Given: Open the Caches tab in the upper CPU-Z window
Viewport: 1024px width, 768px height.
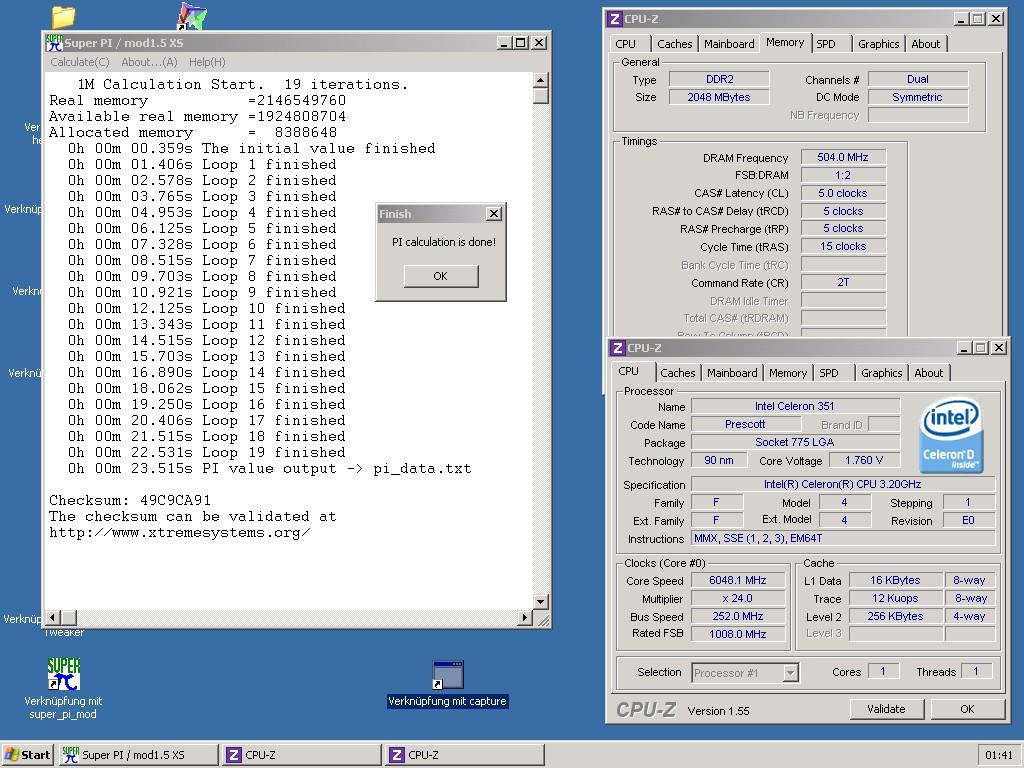Looking at the screenshot, I should coord(675,44).
